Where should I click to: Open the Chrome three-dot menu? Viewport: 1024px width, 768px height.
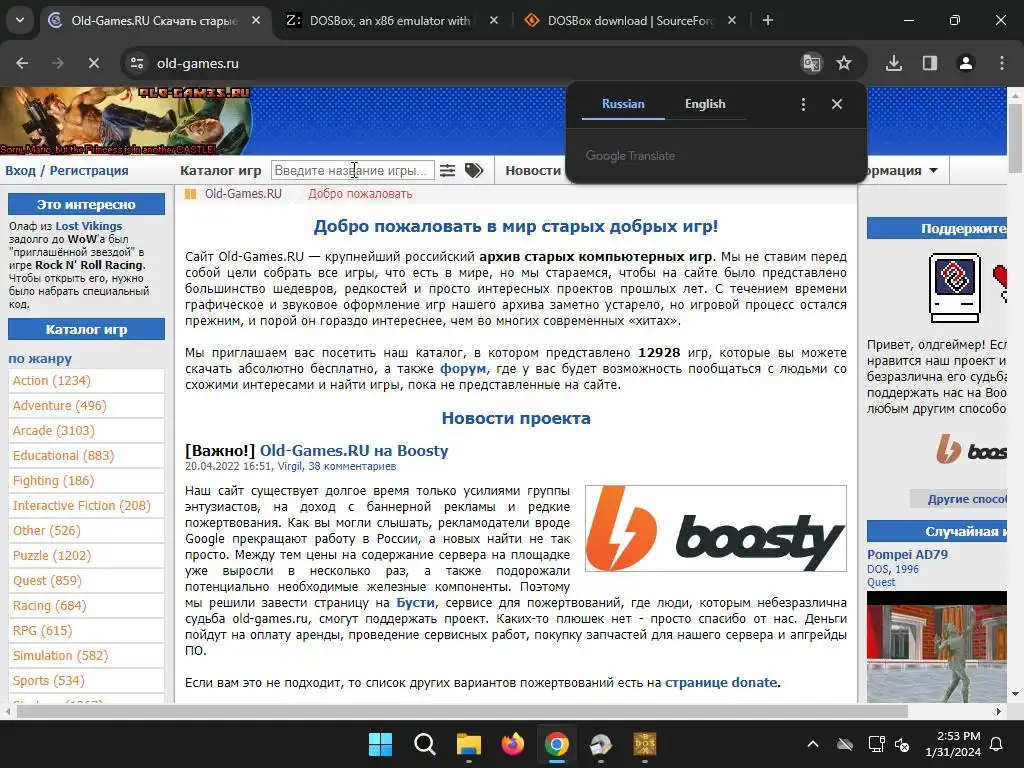tap(1002, 63)
